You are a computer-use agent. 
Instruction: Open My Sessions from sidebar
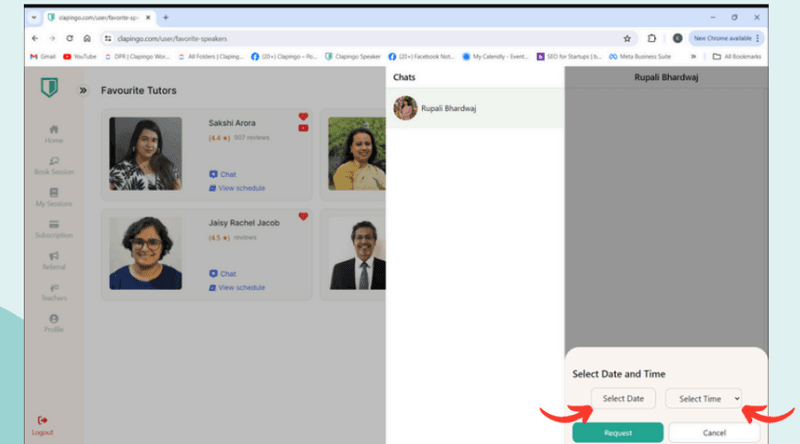(x=53, y=192)
